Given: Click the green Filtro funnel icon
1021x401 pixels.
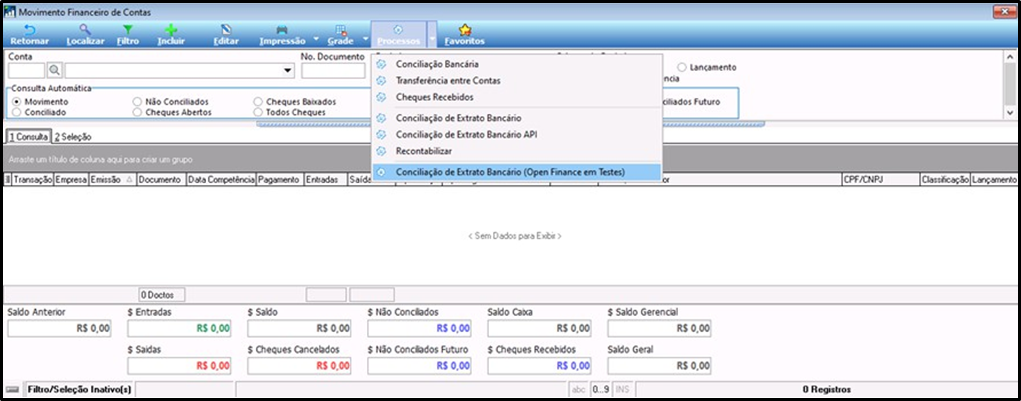Looking at the screenshot, I should 128,29.
